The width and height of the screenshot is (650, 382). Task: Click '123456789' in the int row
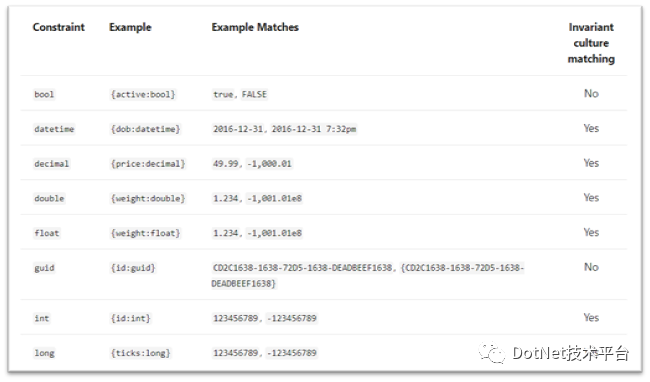[x=235, y=319]
